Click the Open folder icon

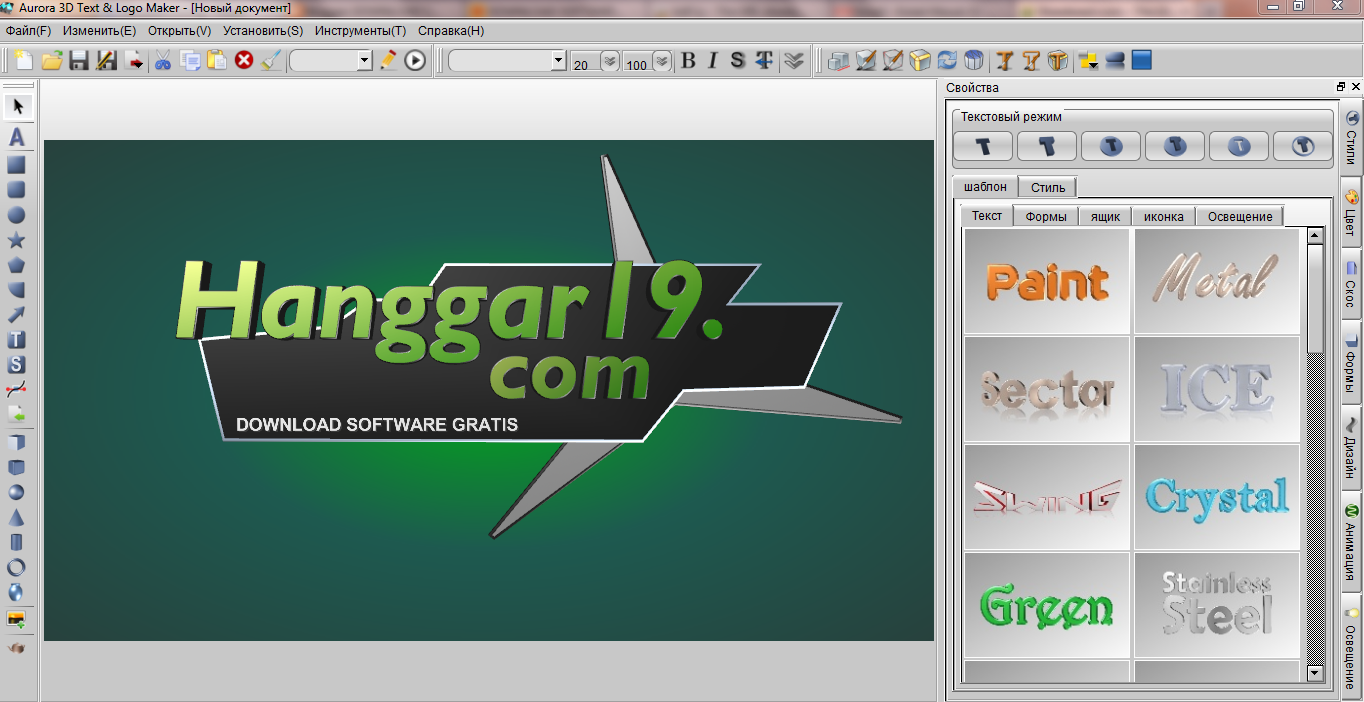pyautogui.click(x=51, y=61)
